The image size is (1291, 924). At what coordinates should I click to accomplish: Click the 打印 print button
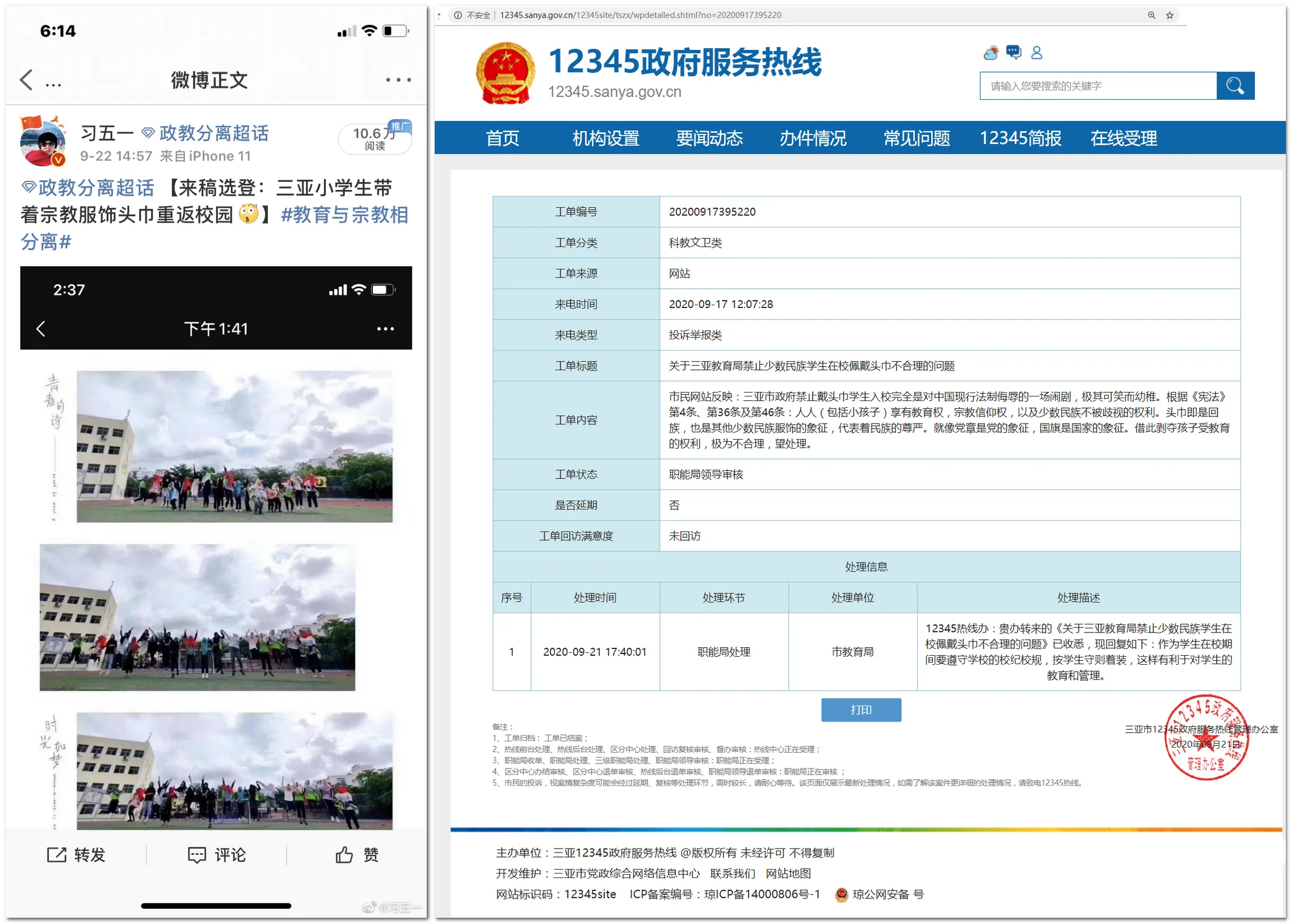tap(861, 710)
